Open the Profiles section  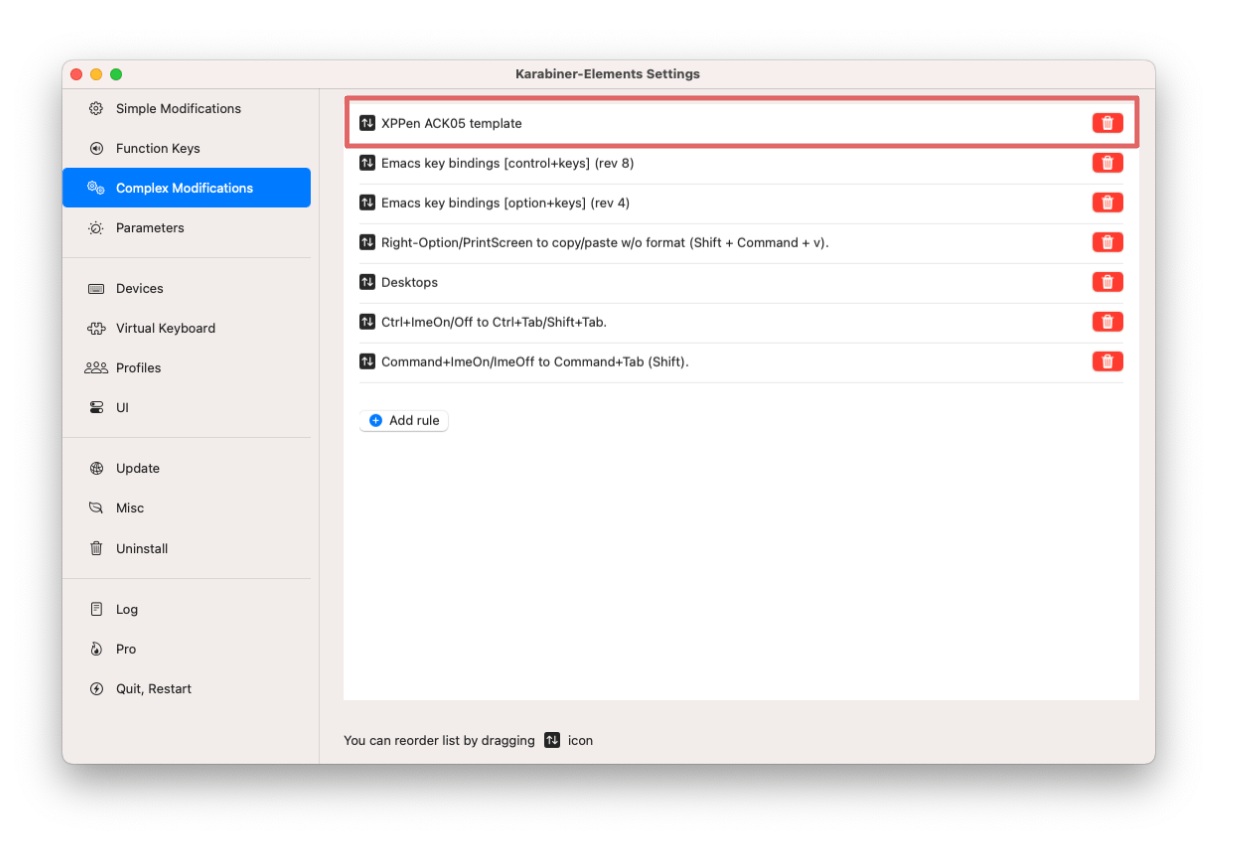(x=186, y=368)
